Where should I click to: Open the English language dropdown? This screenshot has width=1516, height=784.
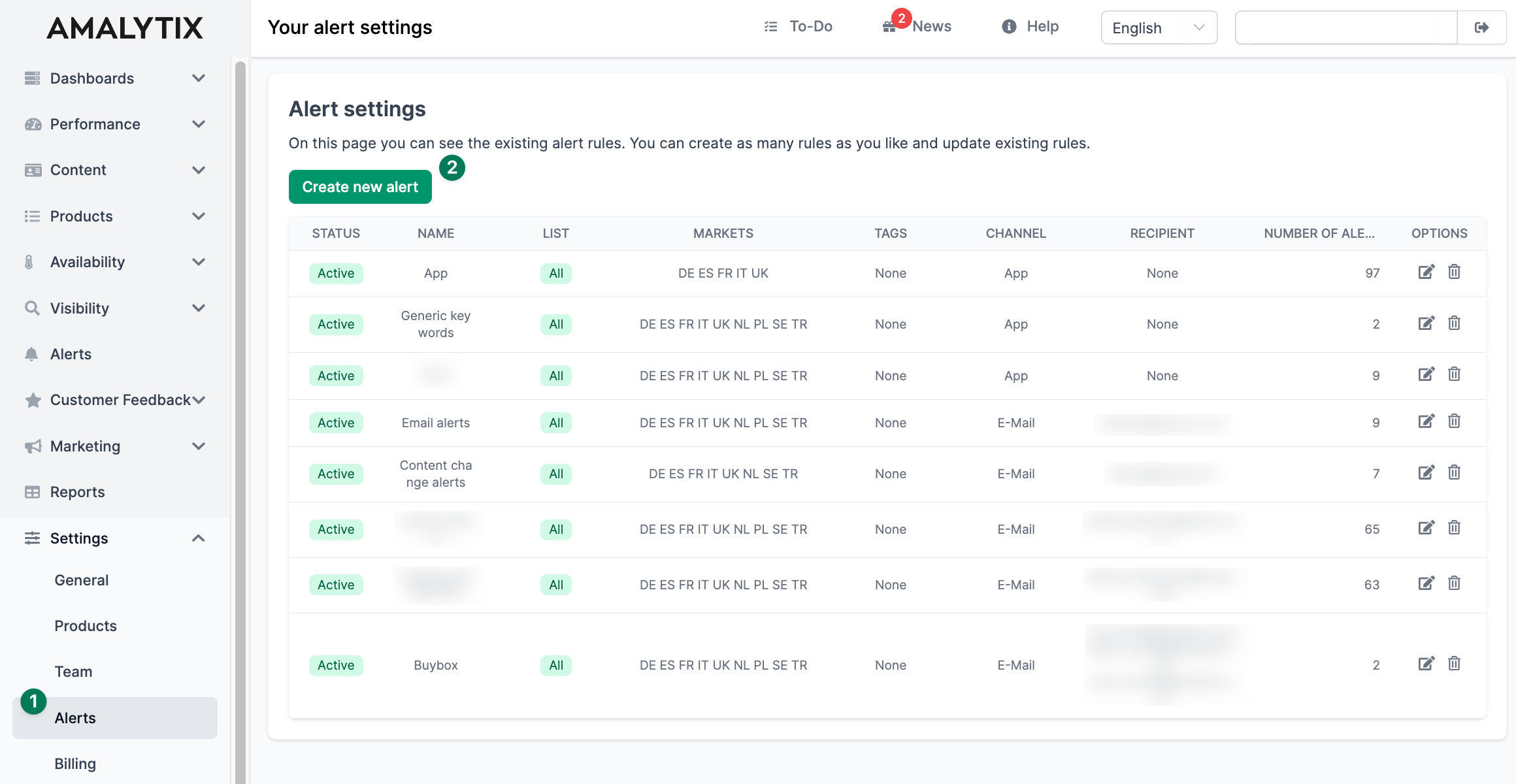click(x=1159, y=27)
